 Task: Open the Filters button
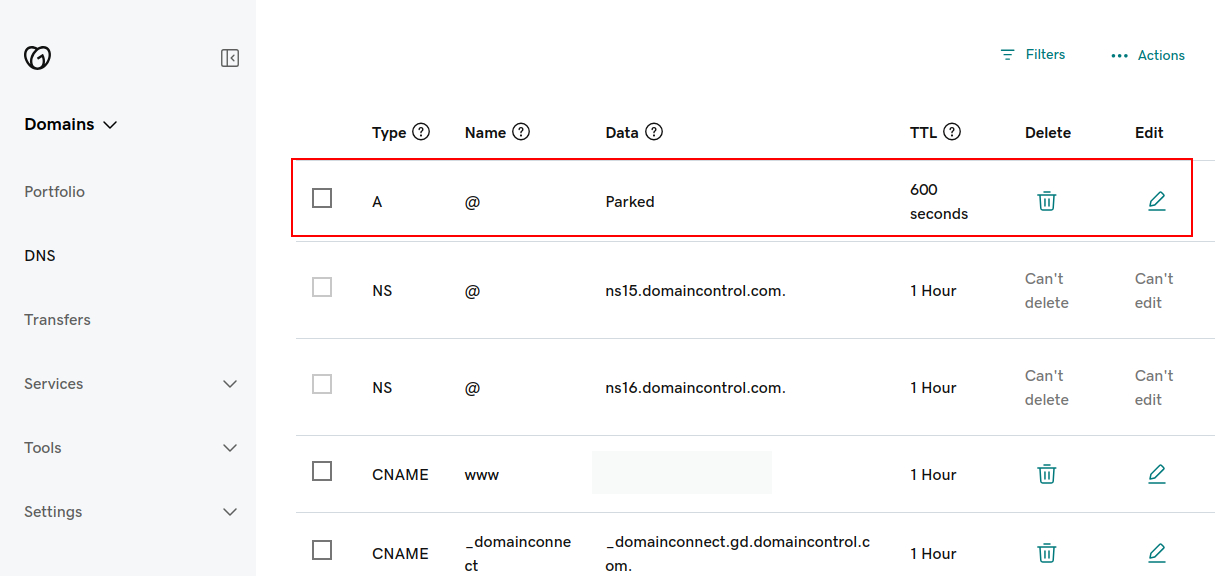[x=1033, y=55]
